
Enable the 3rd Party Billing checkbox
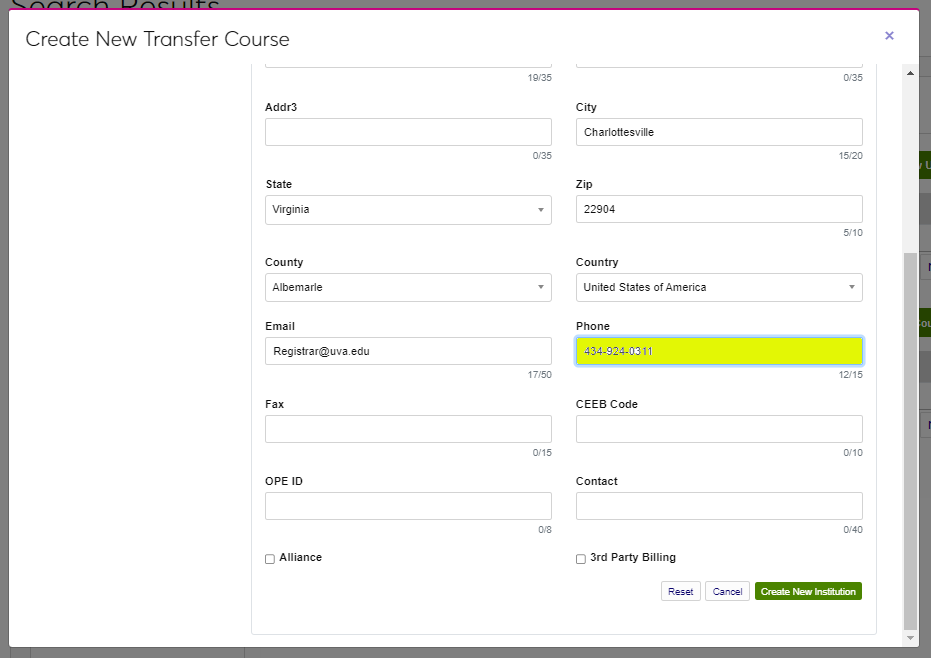pos(581,559)
